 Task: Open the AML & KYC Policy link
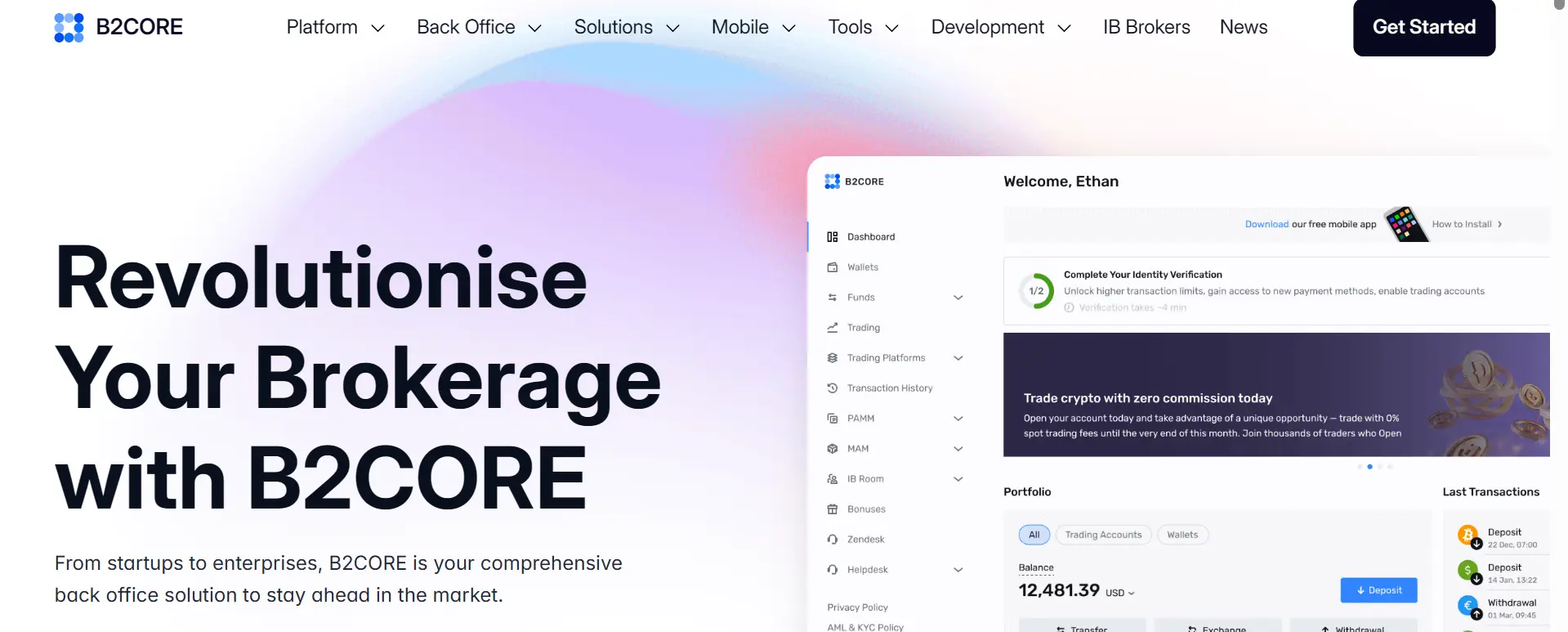865,627
